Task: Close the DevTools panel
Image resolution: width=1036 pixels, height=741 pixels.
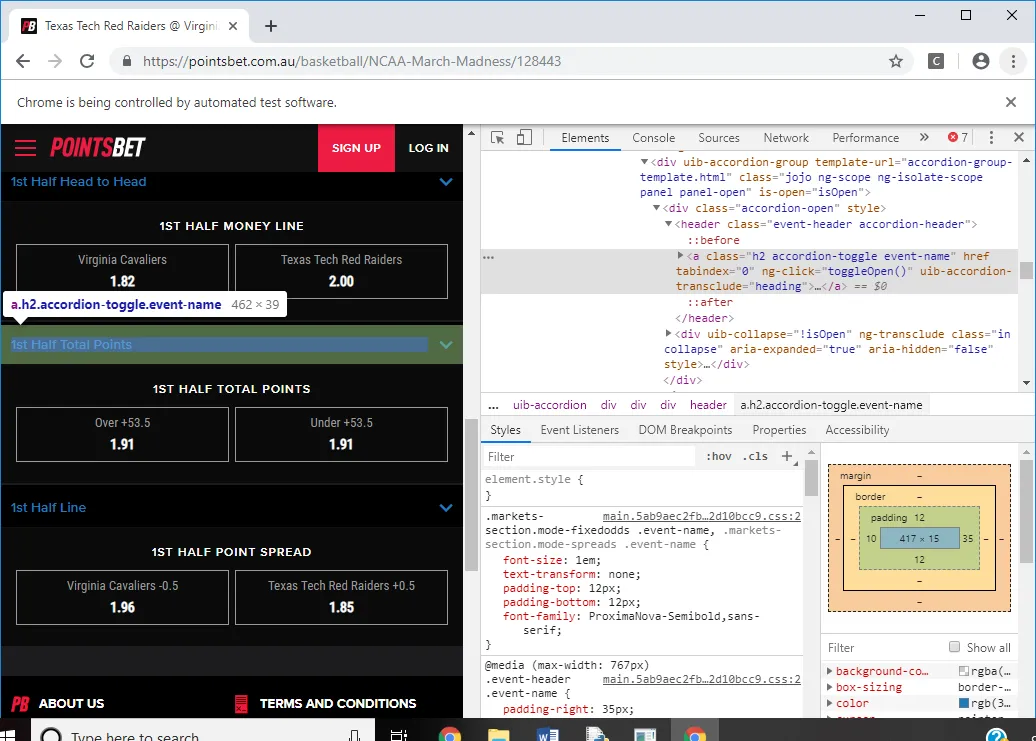Action: pyautogui.click(x=1019, y=137)
